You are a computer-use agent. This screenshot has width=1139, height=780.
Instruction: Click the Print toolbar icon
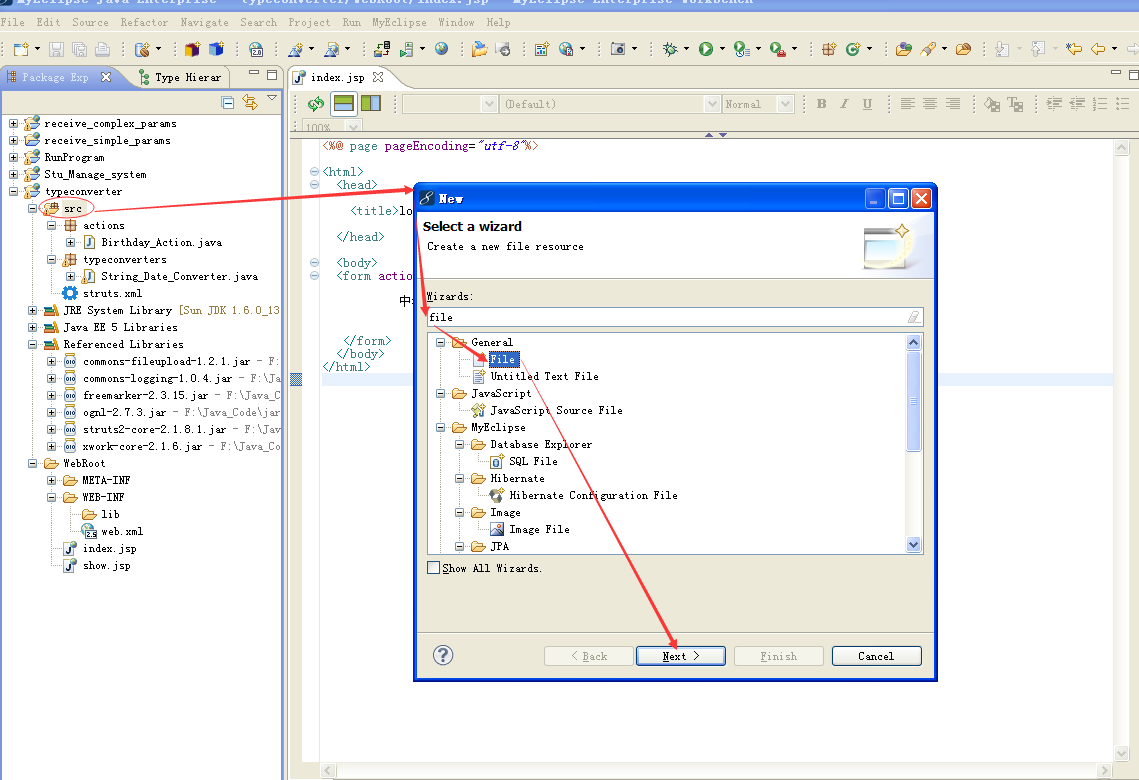pos(102,49)
